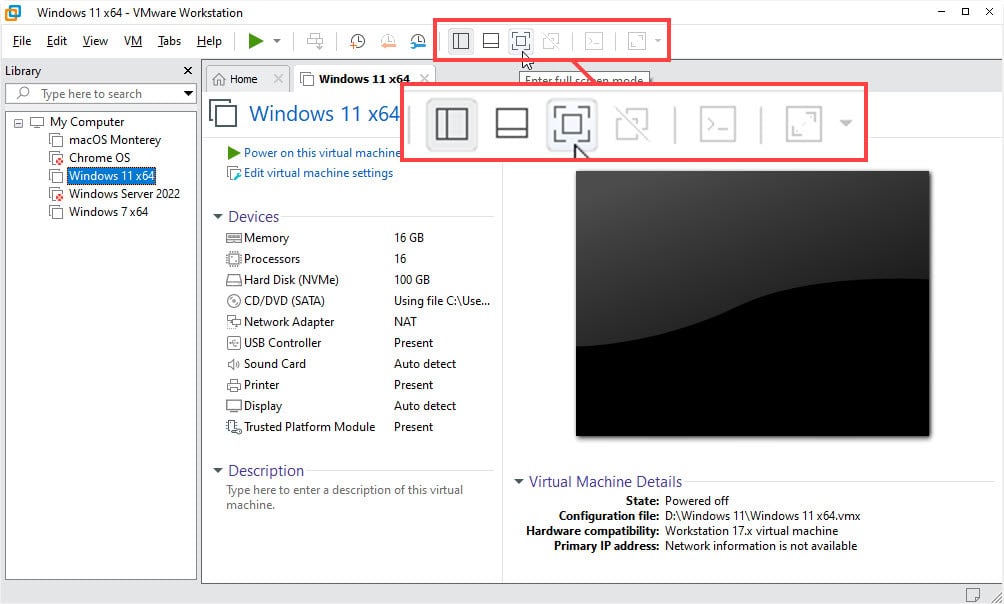Viewport: 1004px width, 604px height.
Task: Click the status bar message log icon
Action: point(973,594)
